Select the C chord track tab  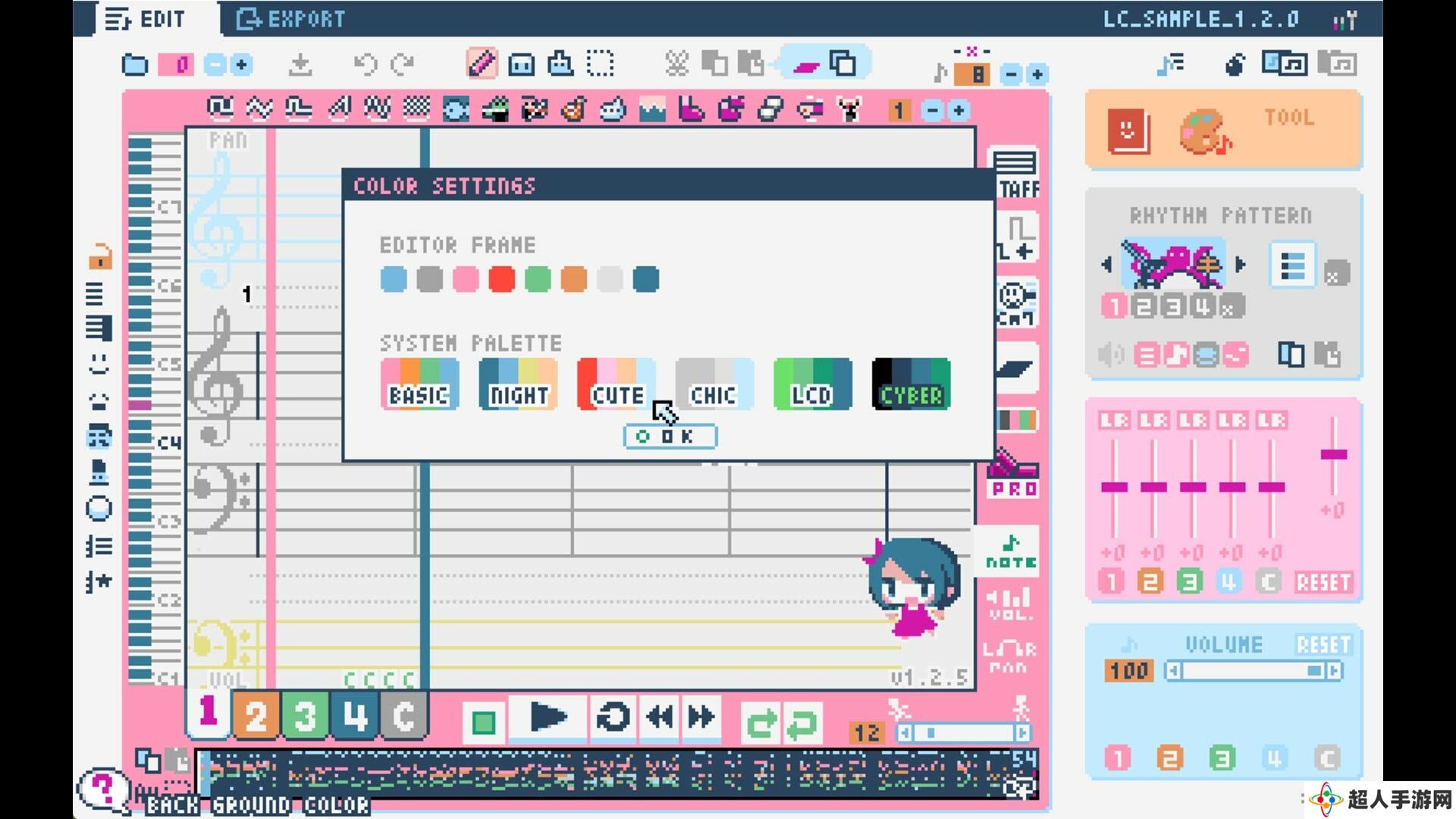[403, 715]
